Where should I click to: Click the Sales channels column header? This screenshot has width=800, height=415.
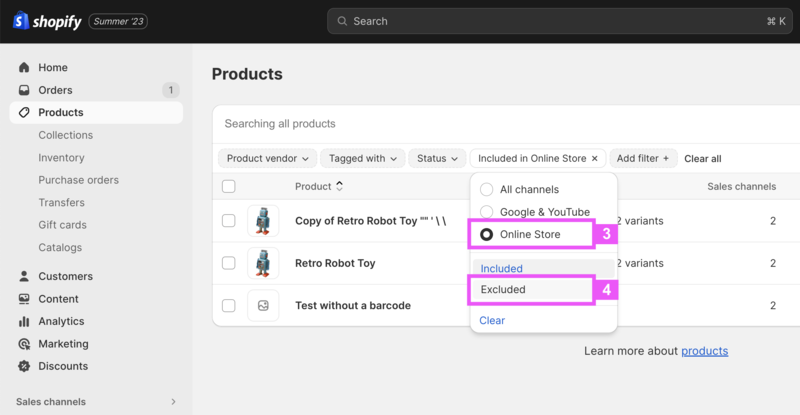click(741, 187)
